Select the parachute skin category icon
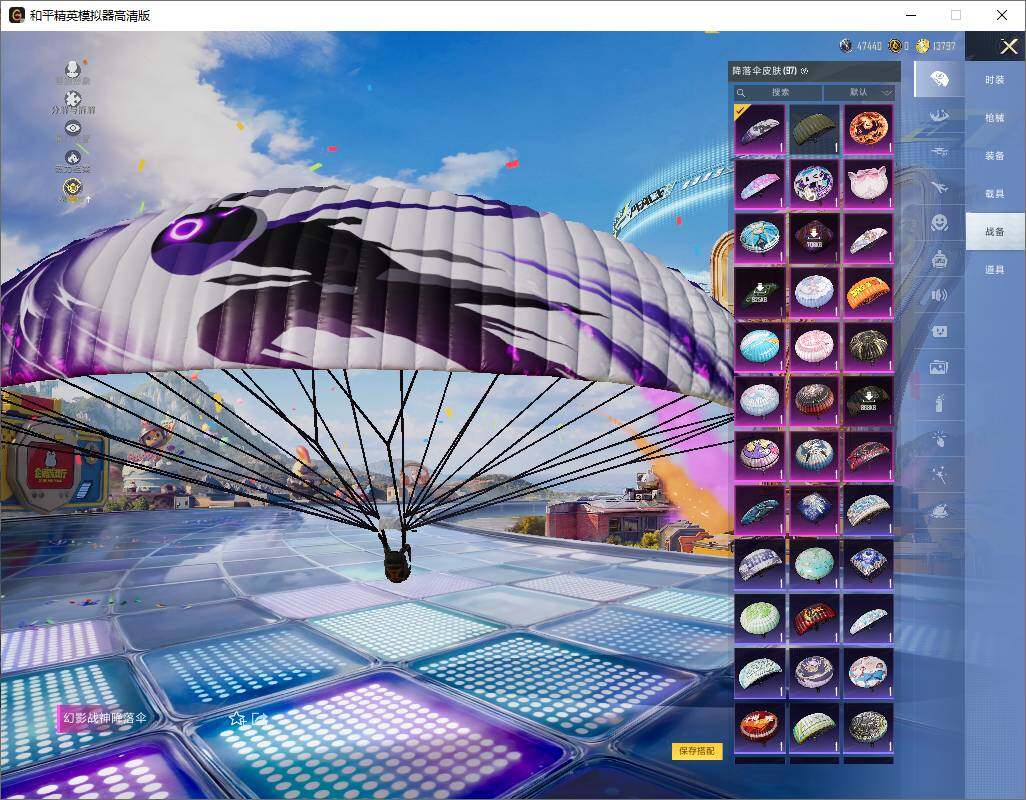The width and height of the screenshot is (1026, 800). pyautogui.click(x=939, y=79)
